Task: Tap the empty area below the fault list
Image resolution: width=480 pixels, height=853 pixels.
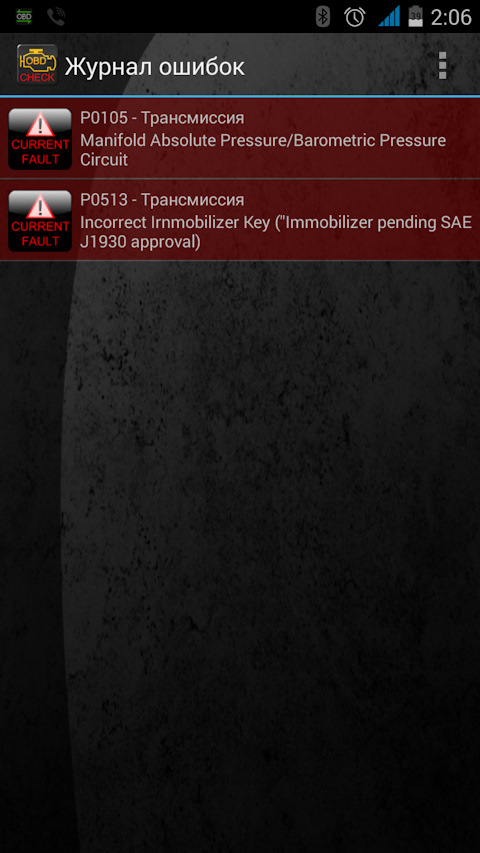Action: pos(240,555)
